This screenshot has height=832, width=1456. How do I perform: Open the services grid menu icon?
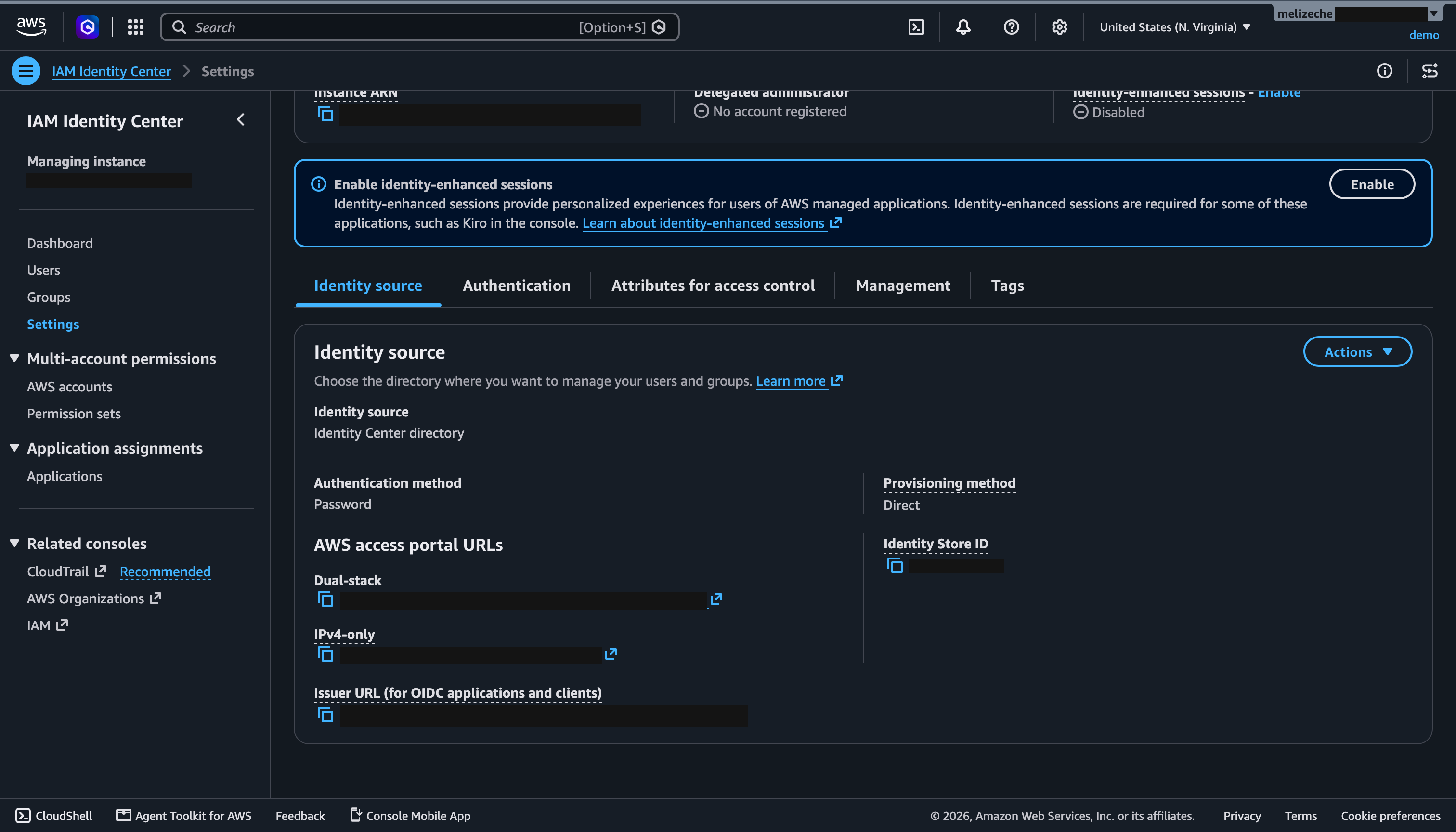(x=135, y=27)
